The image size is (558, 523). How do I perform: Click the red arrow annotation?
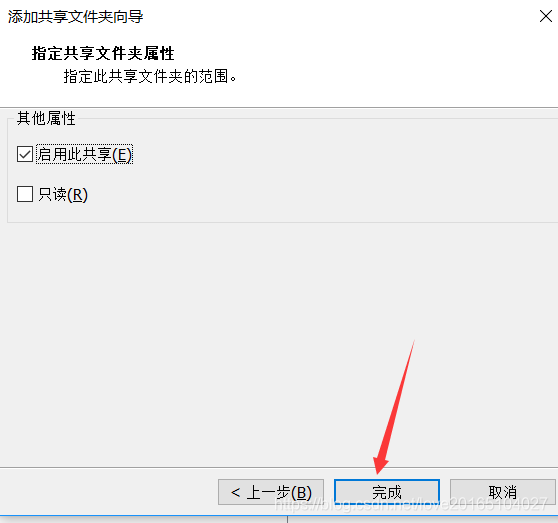(394, 407)
